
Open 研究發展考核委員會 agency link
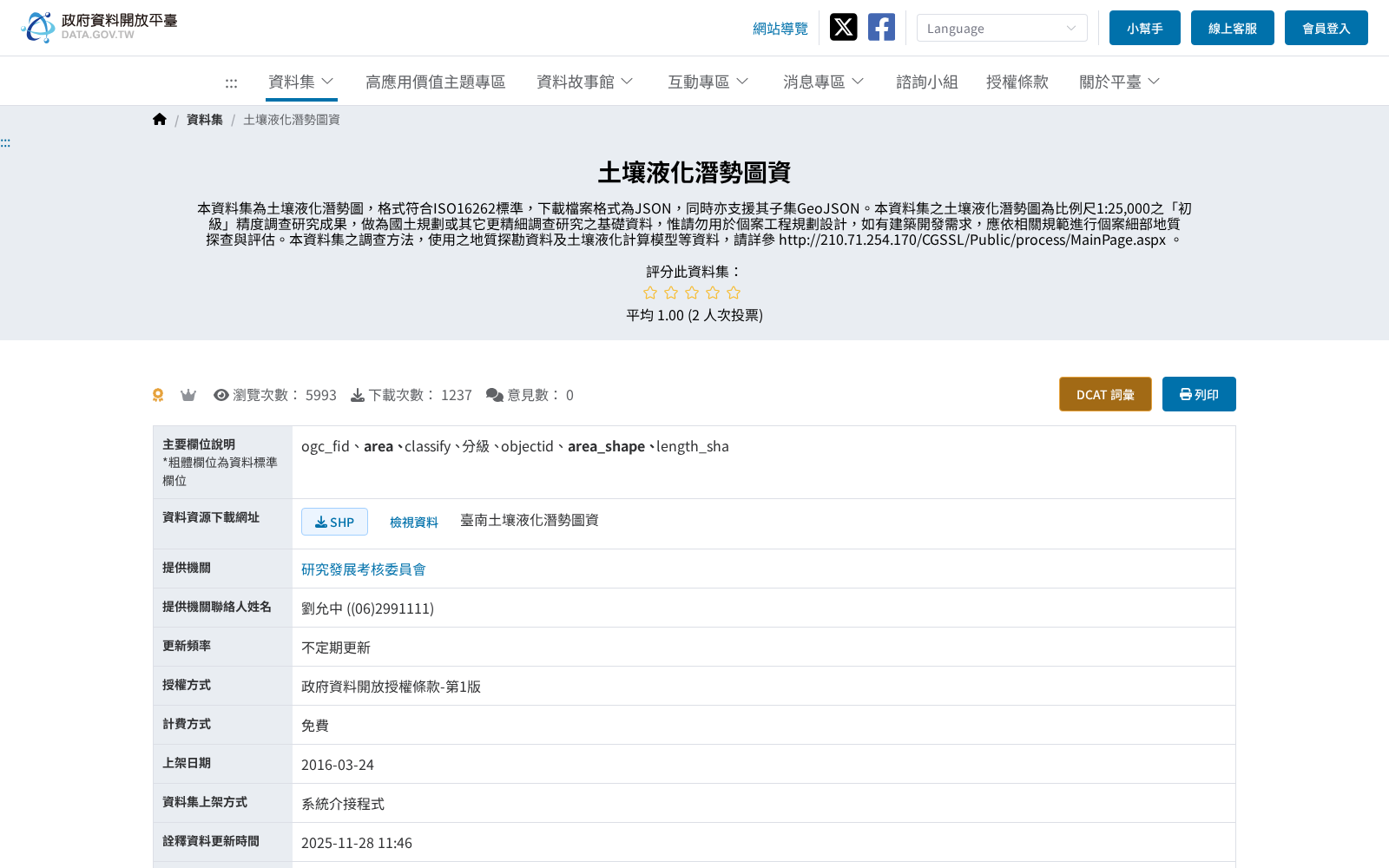click(364, 569)
